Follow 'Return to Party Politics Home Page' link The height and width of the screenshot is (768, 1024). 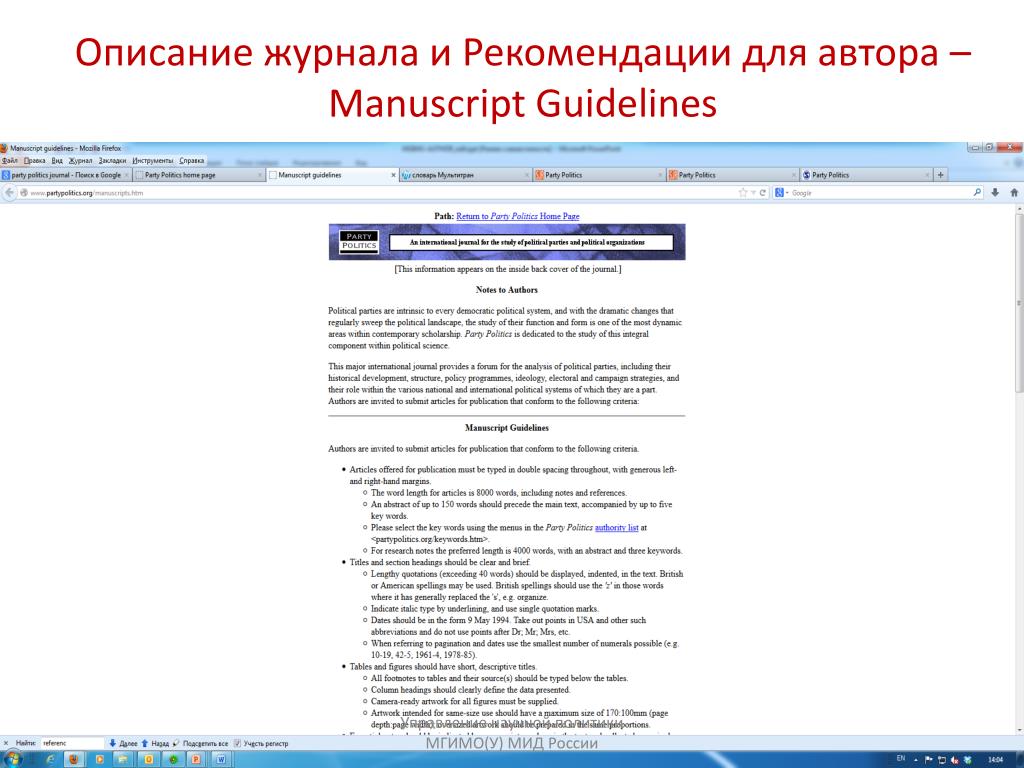517,216
